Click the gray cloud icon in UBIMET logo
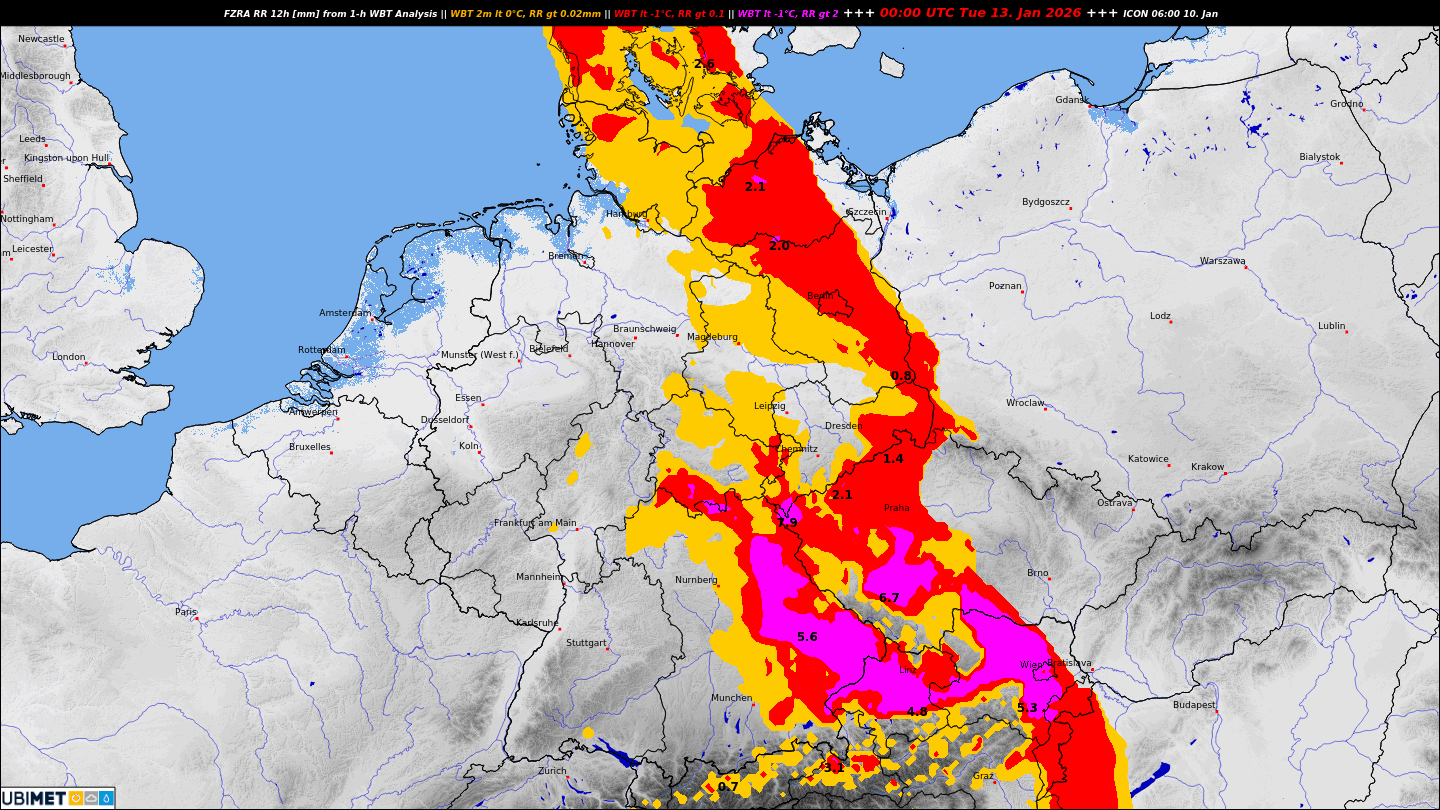The height and width of the screenshot is (810, 1440). pyautogui.click(x=91, y=798)
